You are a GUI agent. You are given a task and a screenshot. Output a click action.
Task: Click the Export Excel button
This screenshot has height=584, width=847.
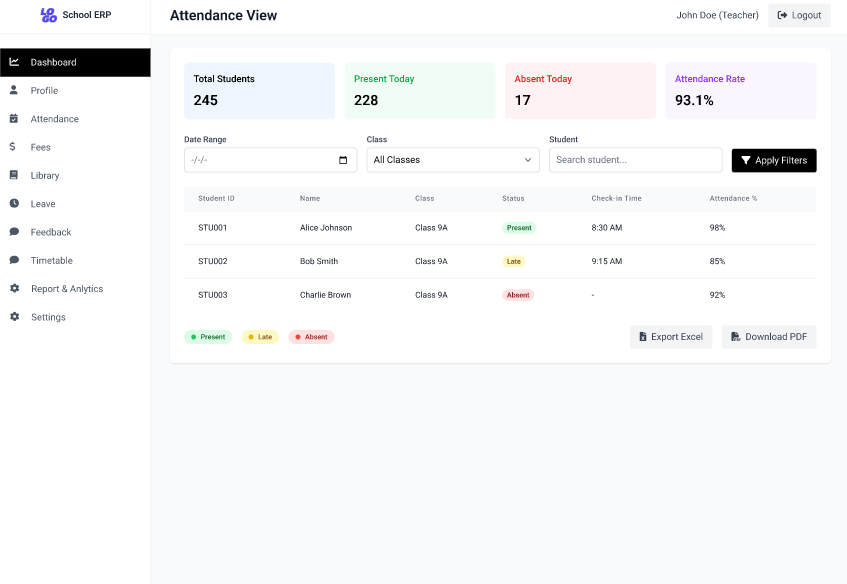point(670,337)
